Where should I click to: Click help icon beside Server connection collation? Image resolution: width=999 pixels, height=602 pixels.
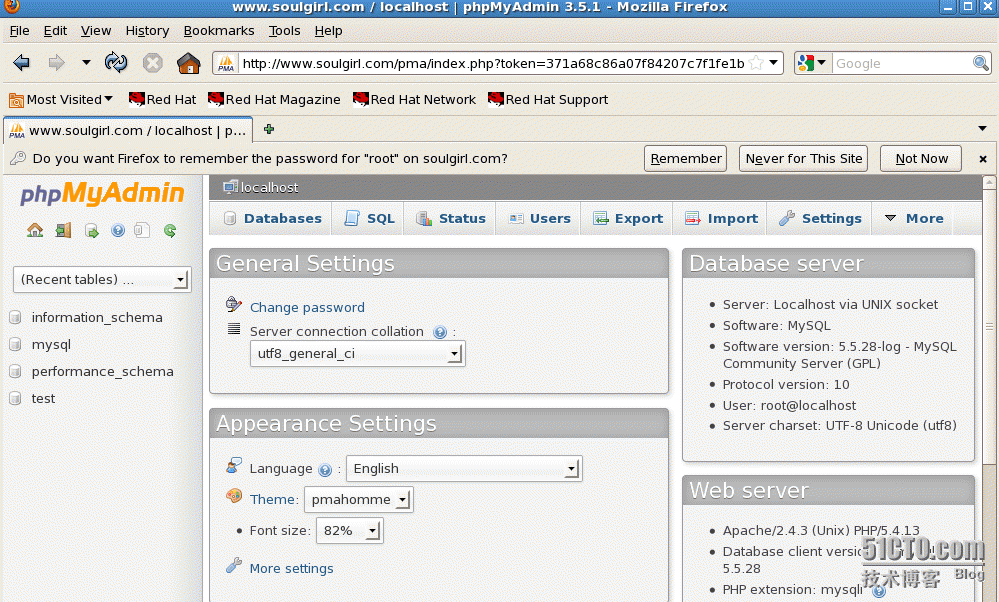440,332
